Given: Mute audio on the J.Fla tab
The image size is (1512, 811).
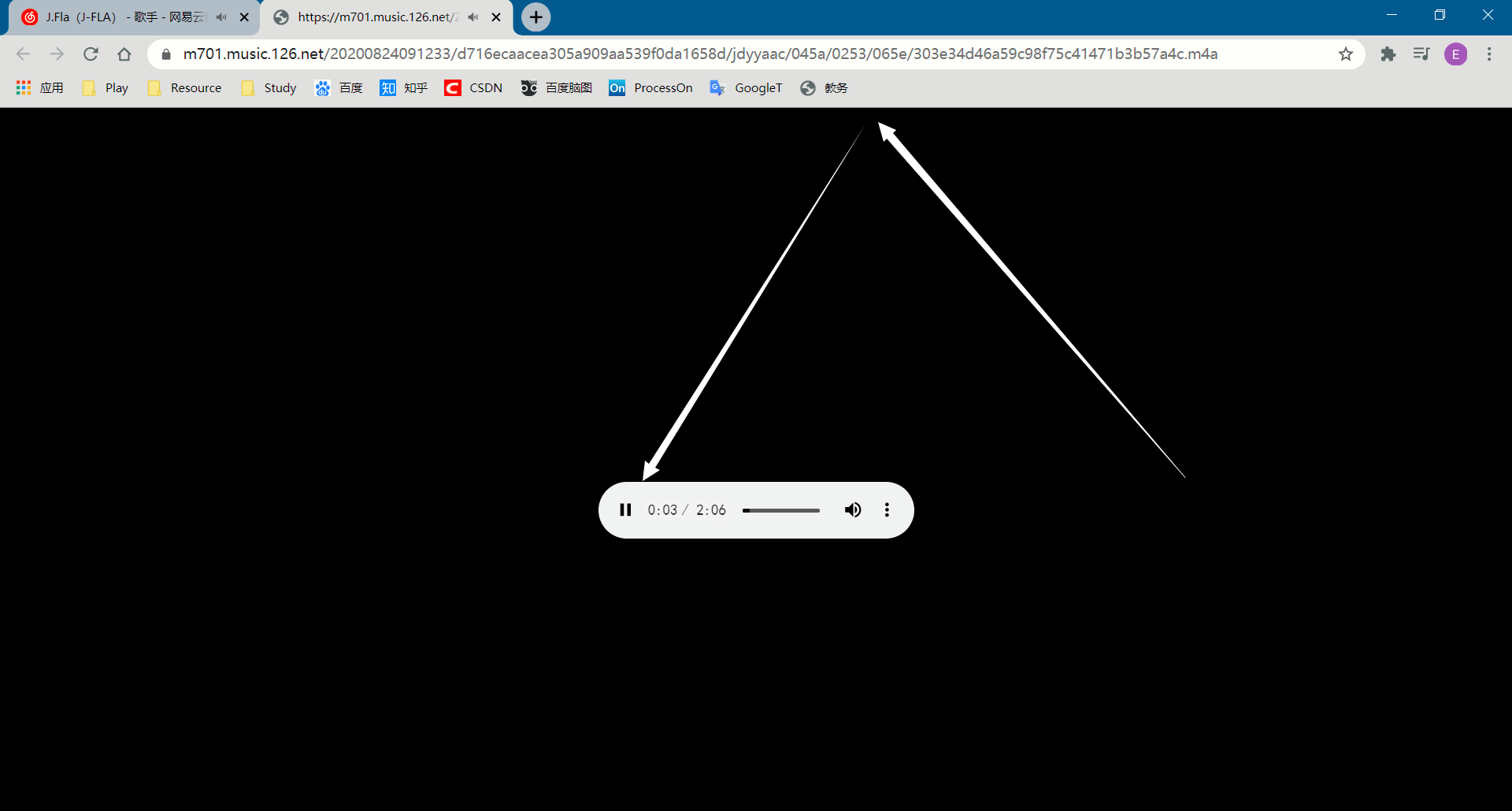Looking at the screenshot, I should click(221, 17).
